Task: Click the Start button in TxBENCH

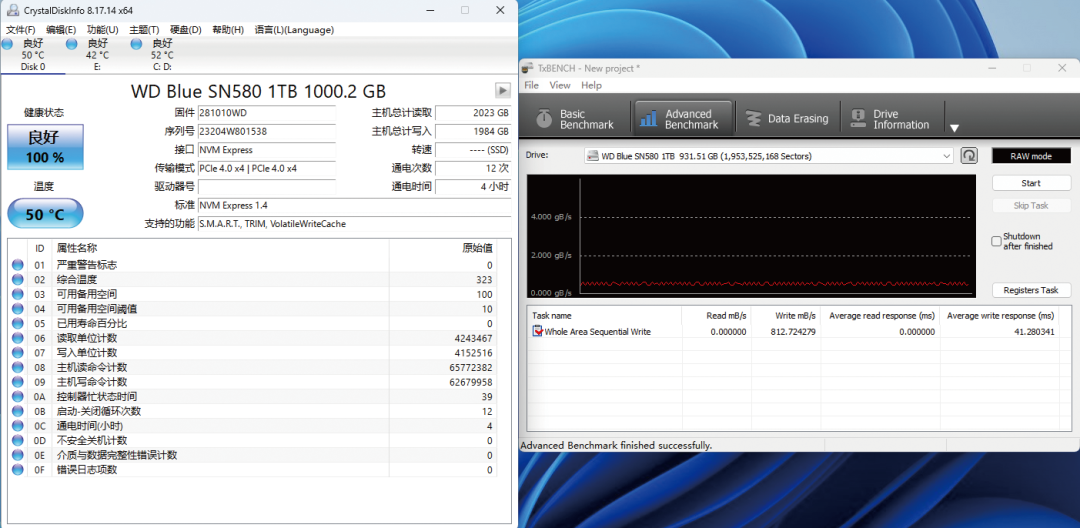Action: [1031, 183]
